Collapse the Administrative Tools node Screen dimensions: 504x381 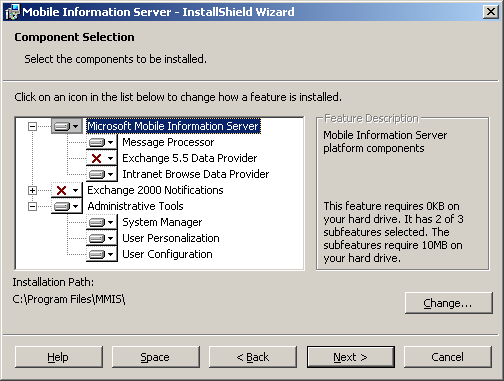coord(32,206)
